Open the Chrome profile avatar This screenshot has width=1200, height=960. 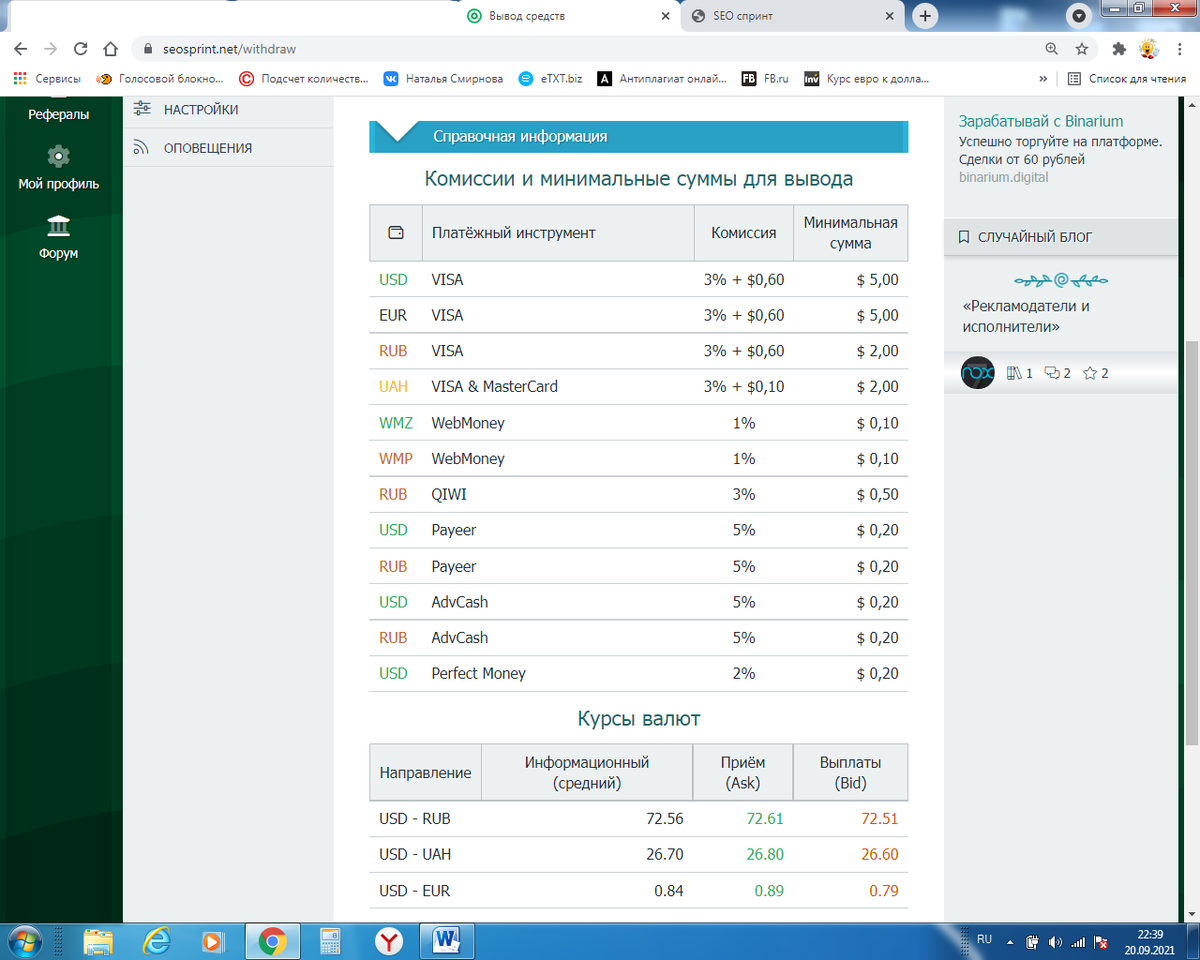1149,48
